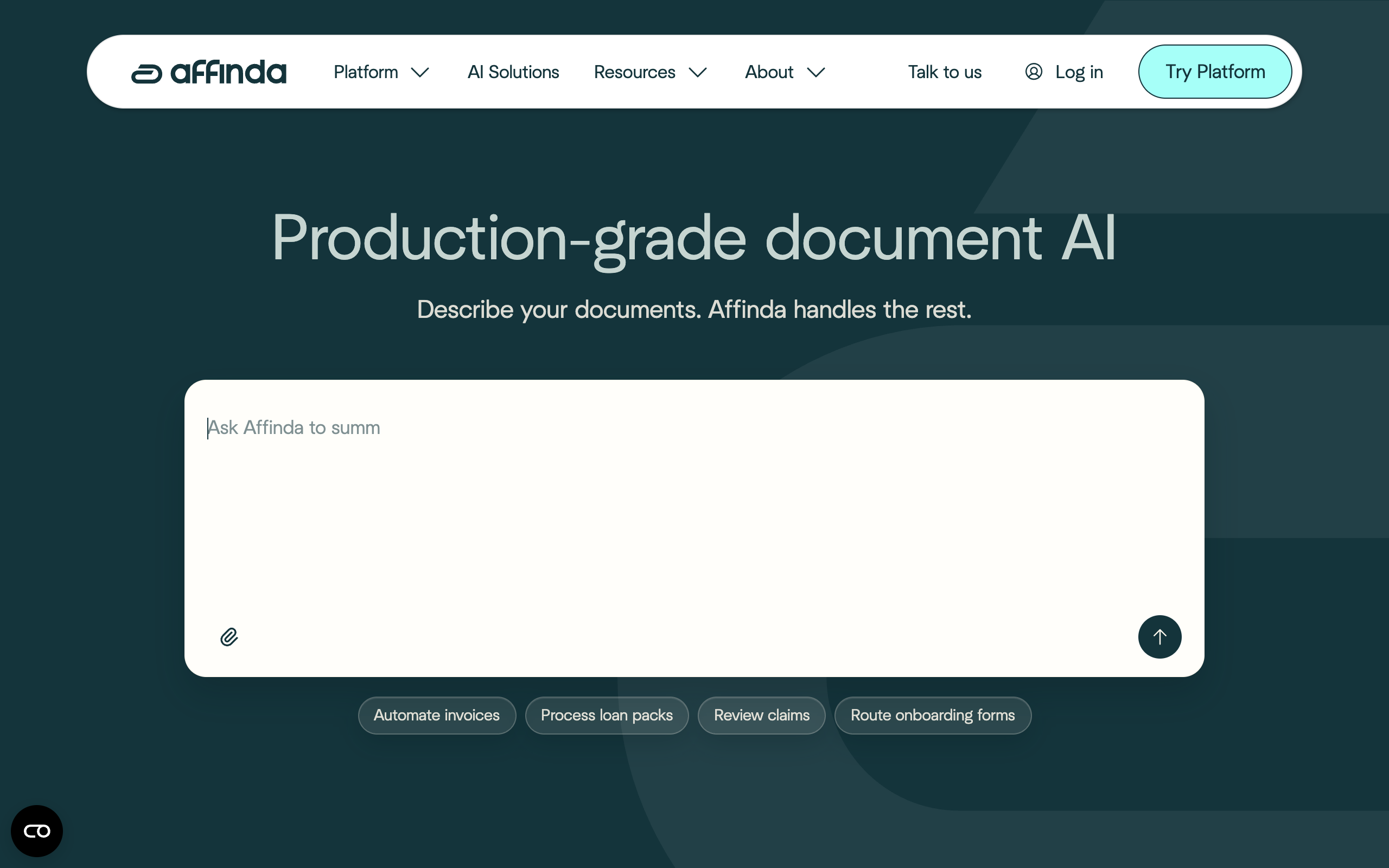
Task: Click the Try Platform button
Action: tap(1214, 72)
